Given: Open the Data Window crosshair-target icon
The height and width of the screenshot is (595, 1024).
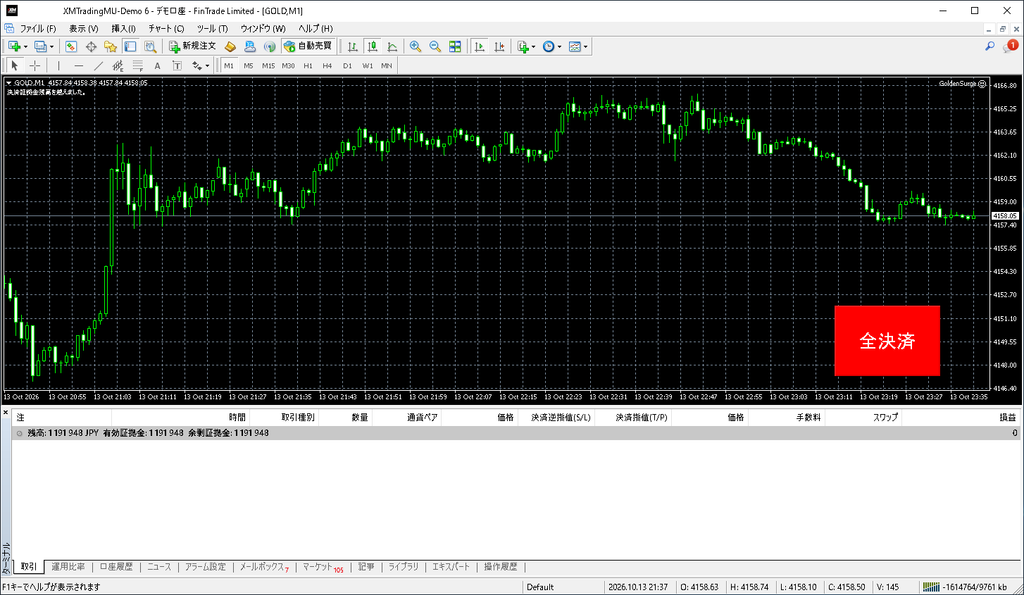Looking at the screenshot, I should pos(91,46).
